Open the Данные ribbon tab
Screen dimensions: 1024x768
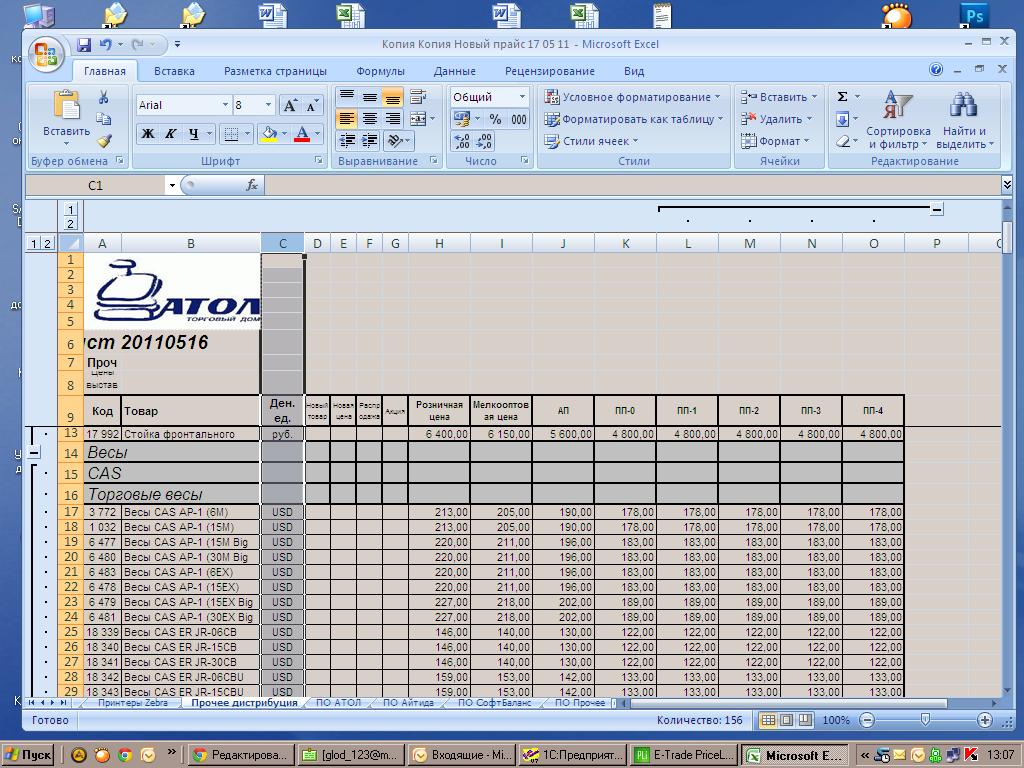(455, 71)
